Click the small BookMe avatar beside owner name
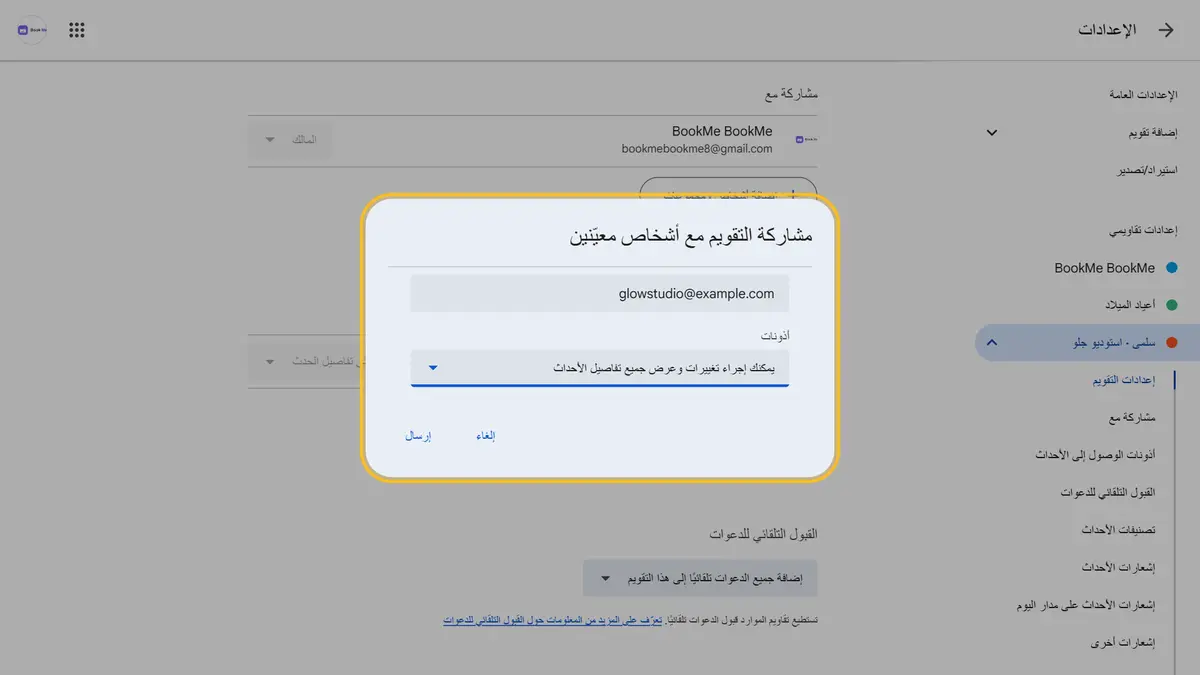The width and height of the screenshot is (1200, 675). [x=806, y=140]
